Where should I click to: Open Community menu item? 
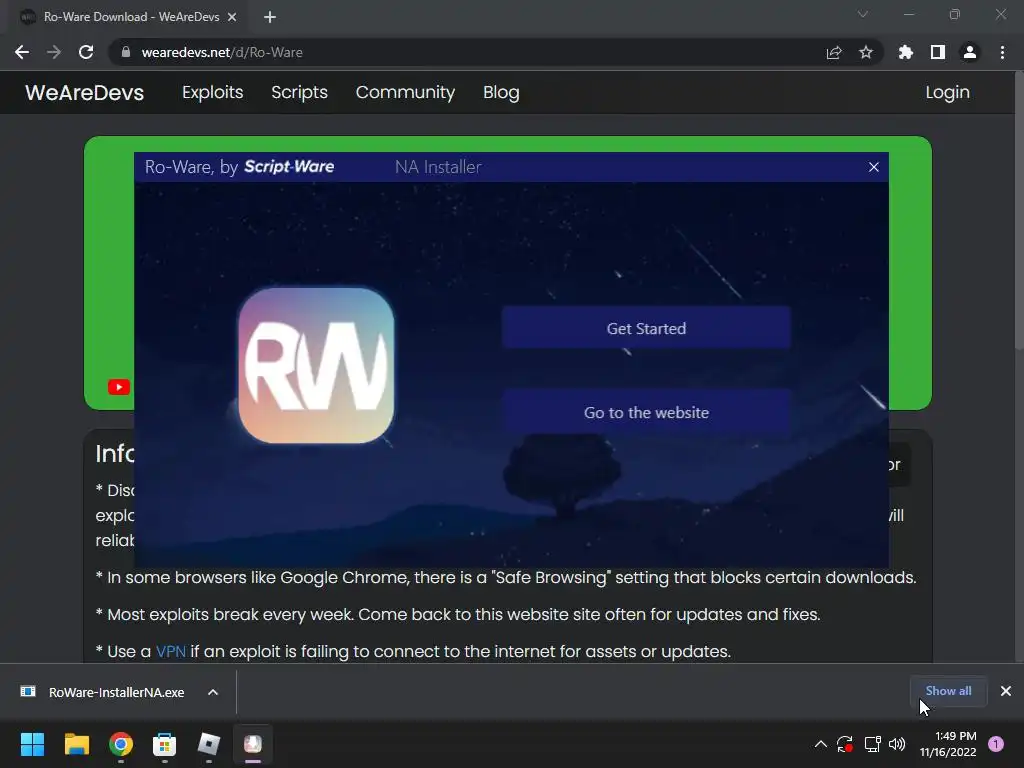coord(405,92)
